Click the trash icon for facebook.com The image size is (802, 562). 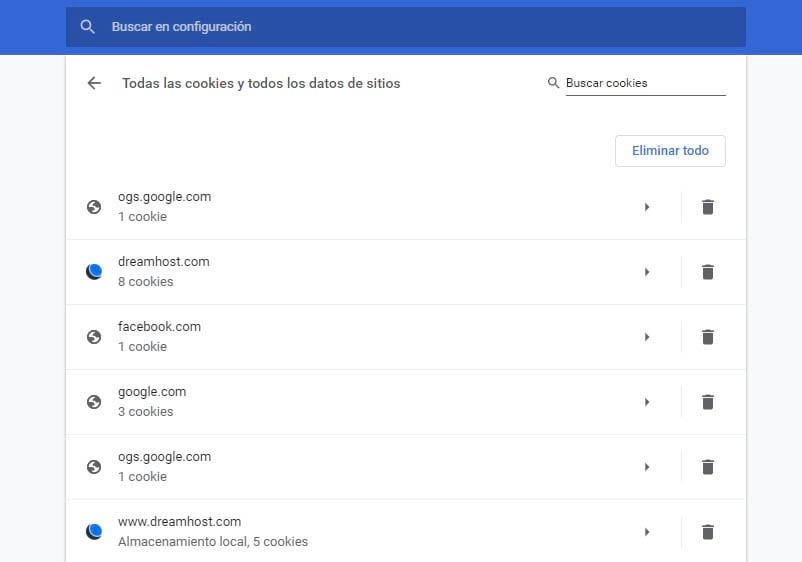click(x=707, y=337)
